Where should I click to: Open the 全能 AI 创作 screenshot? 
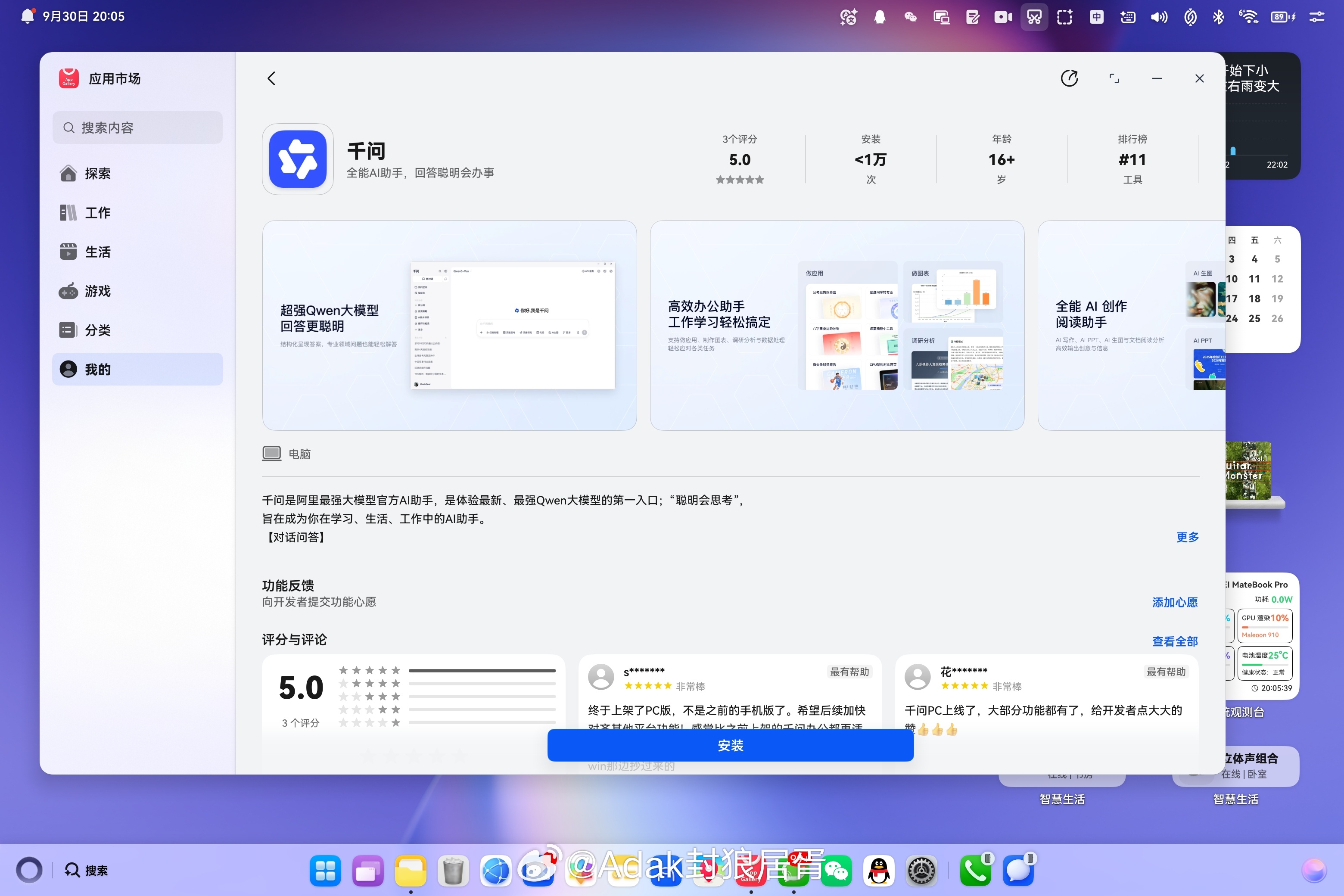pos(1132,325)
